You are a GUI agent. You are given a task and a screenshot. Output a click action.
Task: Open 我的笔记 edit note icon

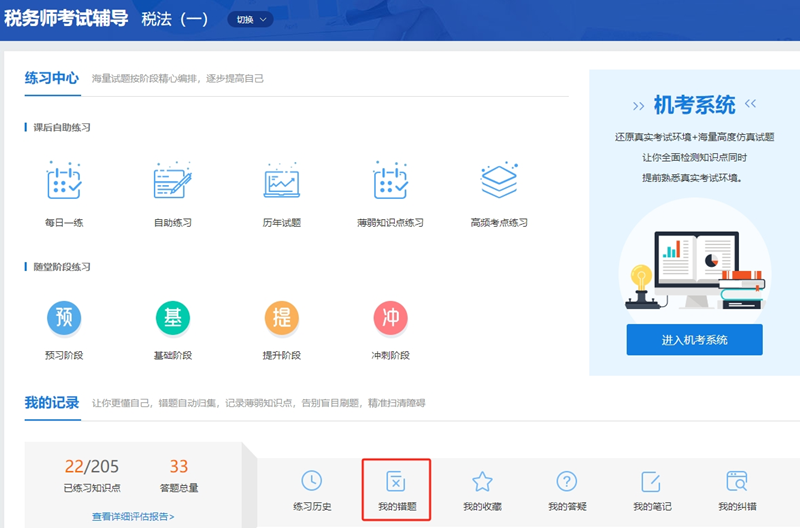coord(651,481)
